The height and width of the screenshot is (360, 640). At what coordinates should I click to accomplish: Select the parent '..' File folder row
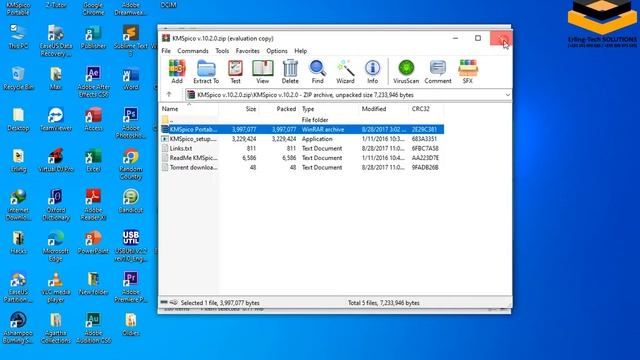pos(302,120)
